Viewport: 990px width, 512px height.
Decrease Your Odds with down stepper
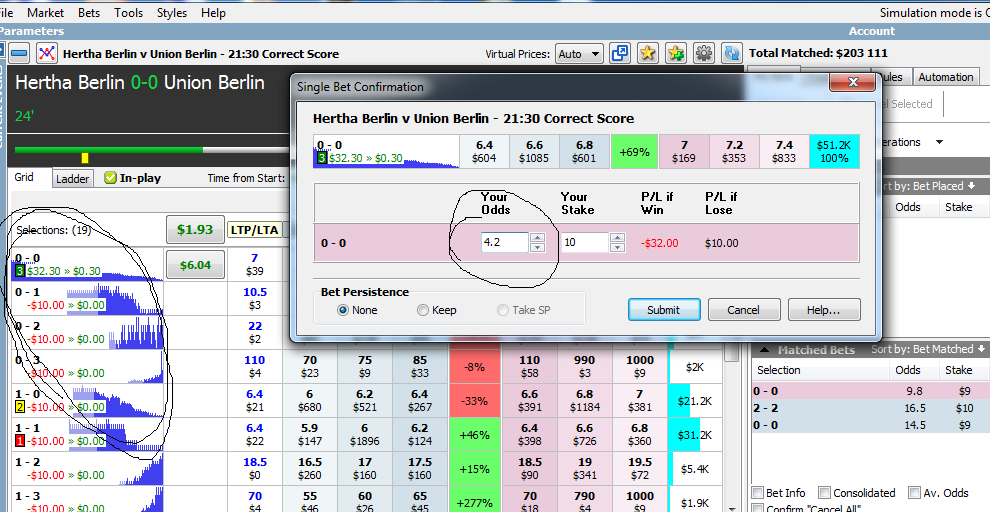537,247
